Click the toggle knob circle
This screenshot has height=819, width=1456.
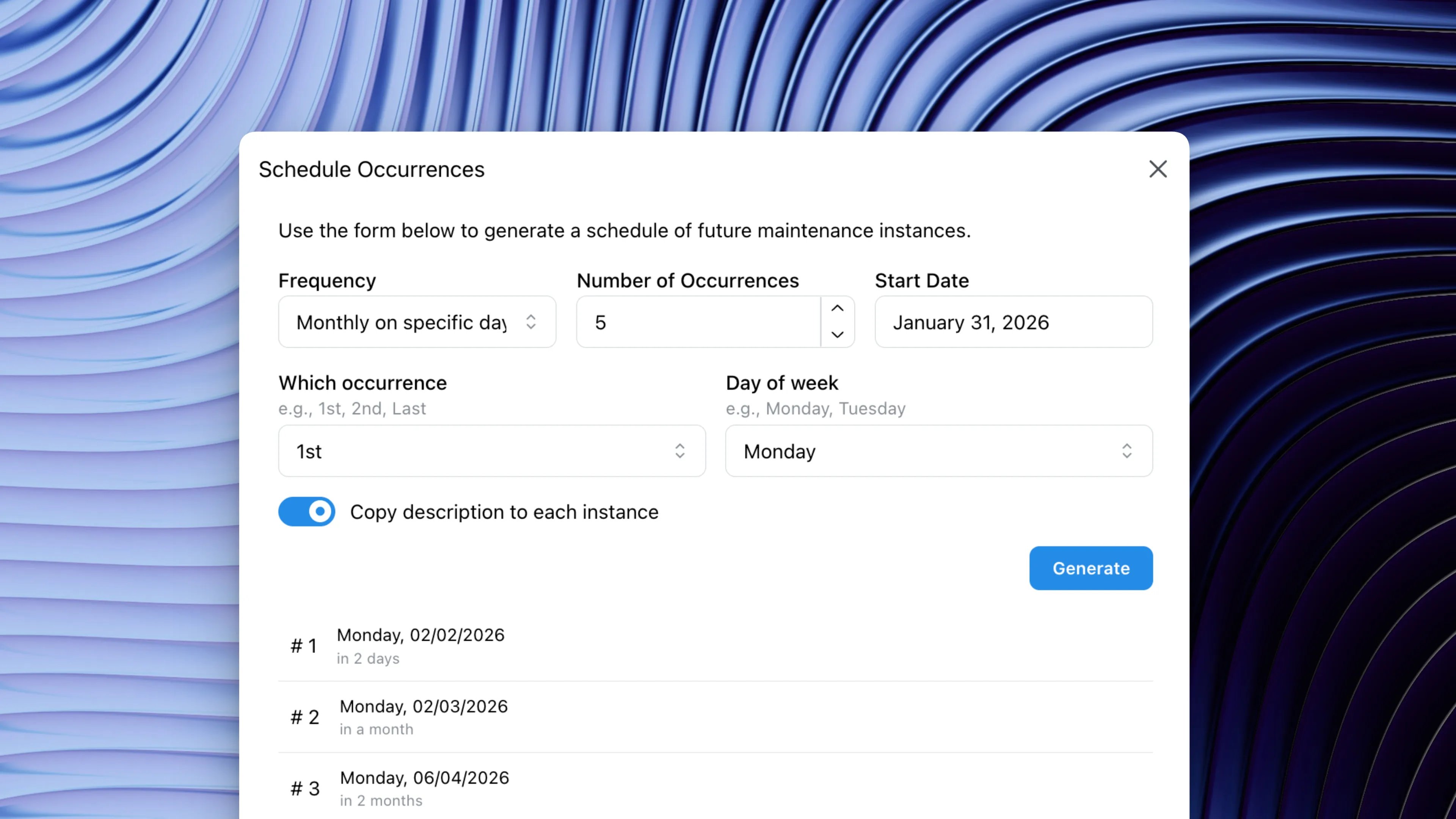(x=319, y=511)
